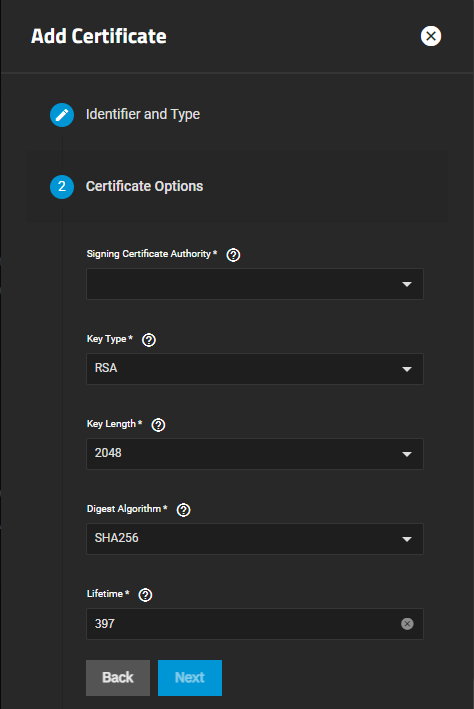Click the Lifetime label
The image size is (474, 709).
pos(108,594)
